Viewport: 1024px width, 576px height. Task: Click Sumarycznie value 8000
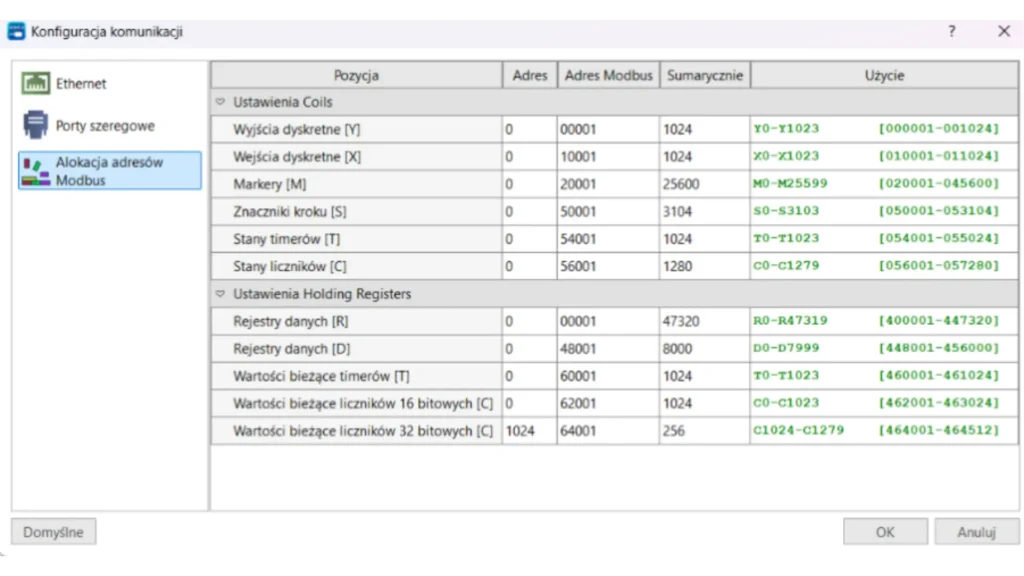pyautogui.click(x=705, y=349)
